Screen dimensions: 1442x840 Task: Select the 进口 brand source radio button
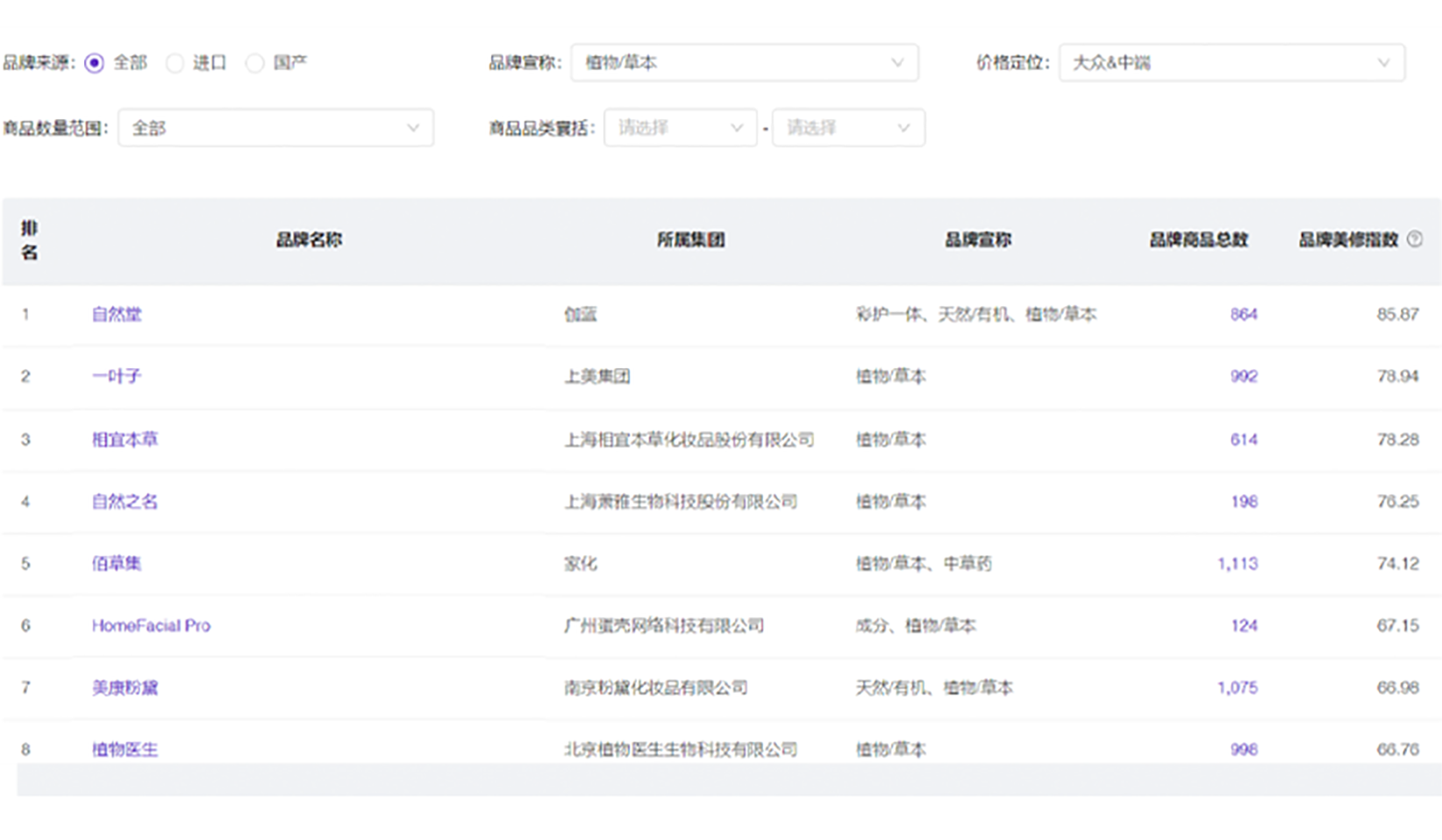[x=175, y=63]
